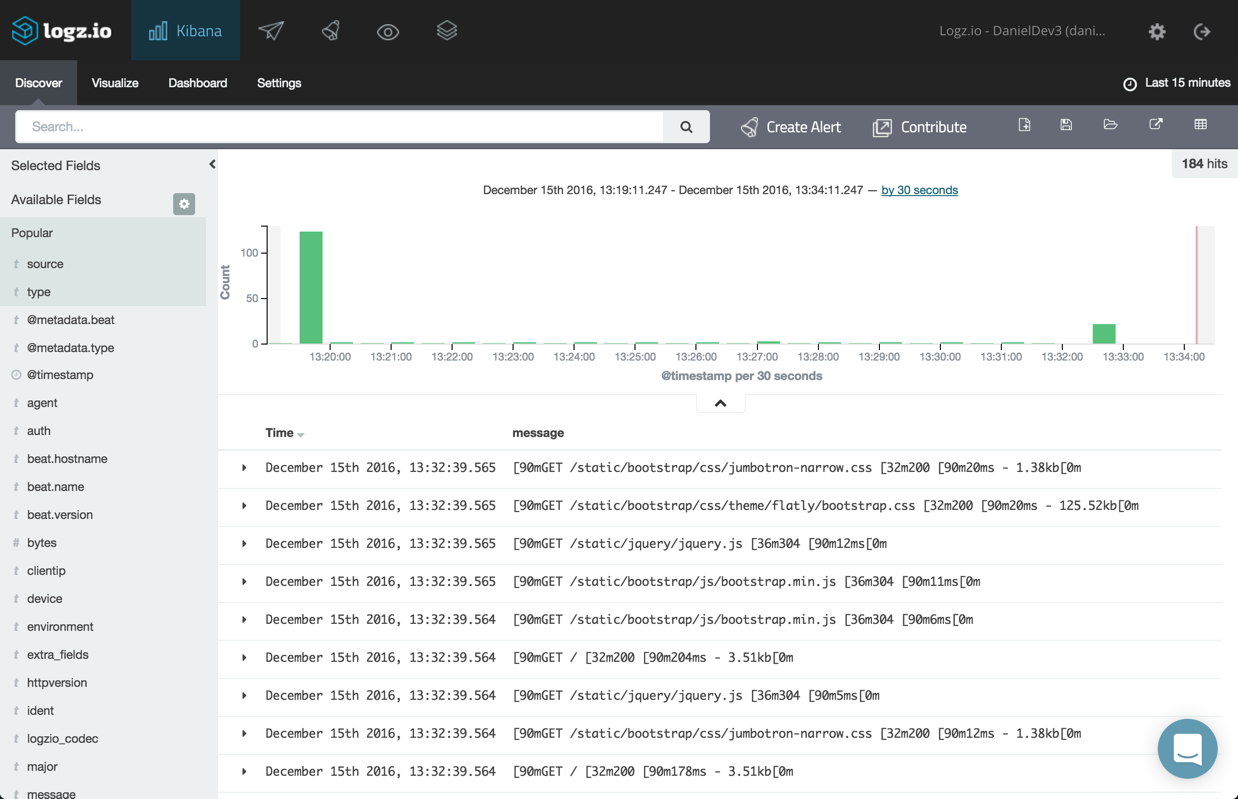Image resolution: width=1238 pixels, height=799 pixels.
Task: Switch to the Visualize tab
Action: point(115,83)
